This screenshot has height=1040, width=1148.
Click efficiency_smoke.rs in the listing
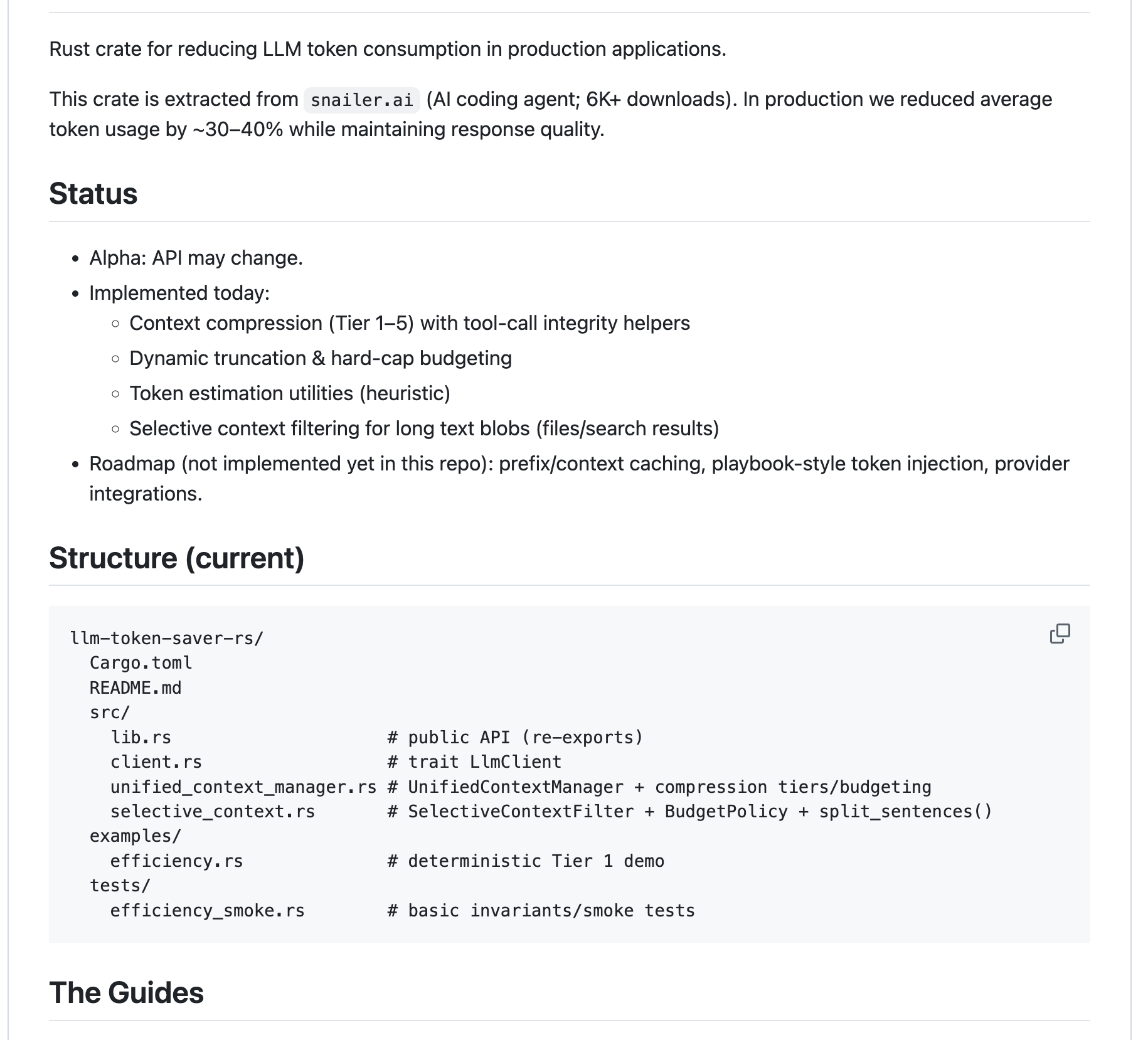click(x=207, y=911)
